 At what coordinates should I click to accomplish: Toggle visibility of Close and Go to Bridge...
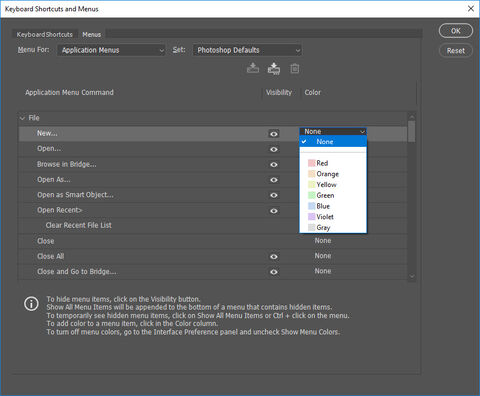274,272
